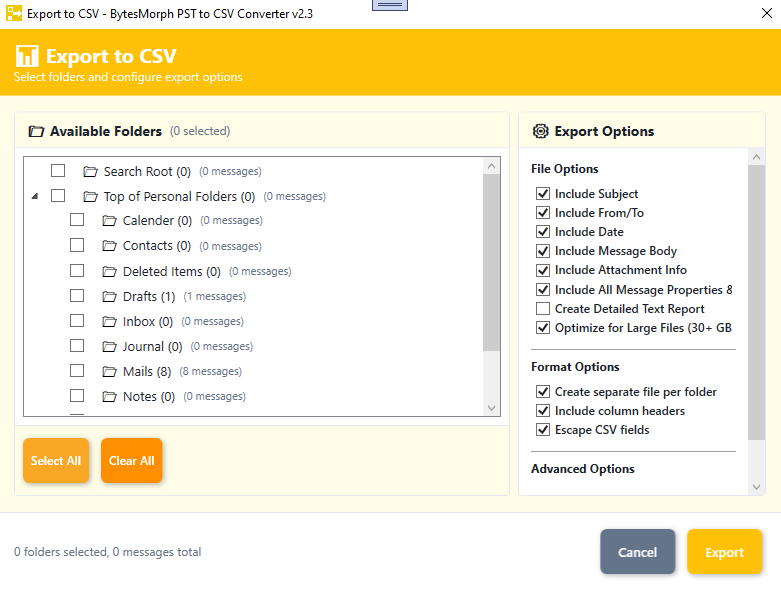Screen dimensions: 781x590
Task: Check the Deleted Items folder checkbox
Action: click(x=77, y=270)
